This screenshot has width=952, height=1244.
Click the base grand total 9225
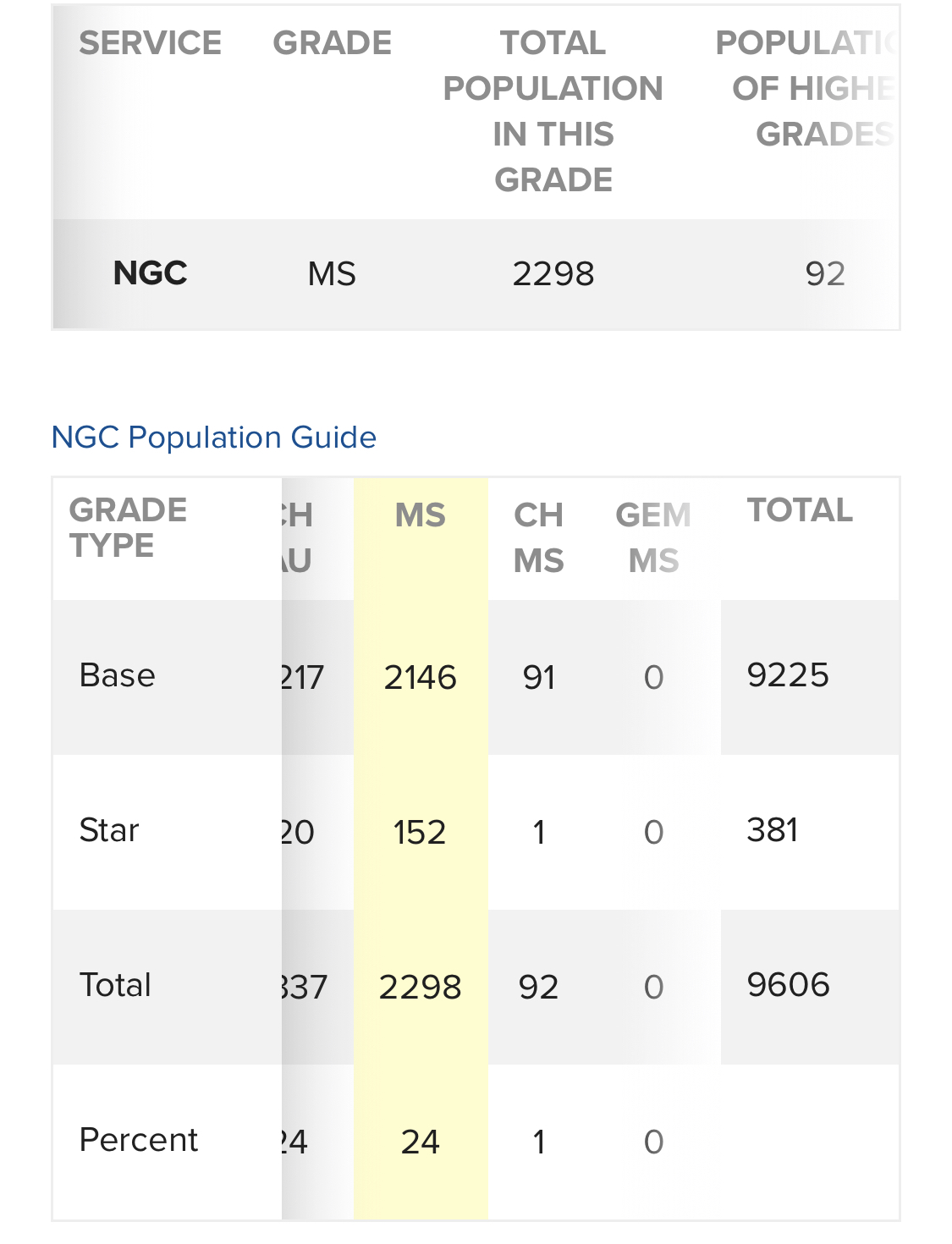tap(788, 675)
